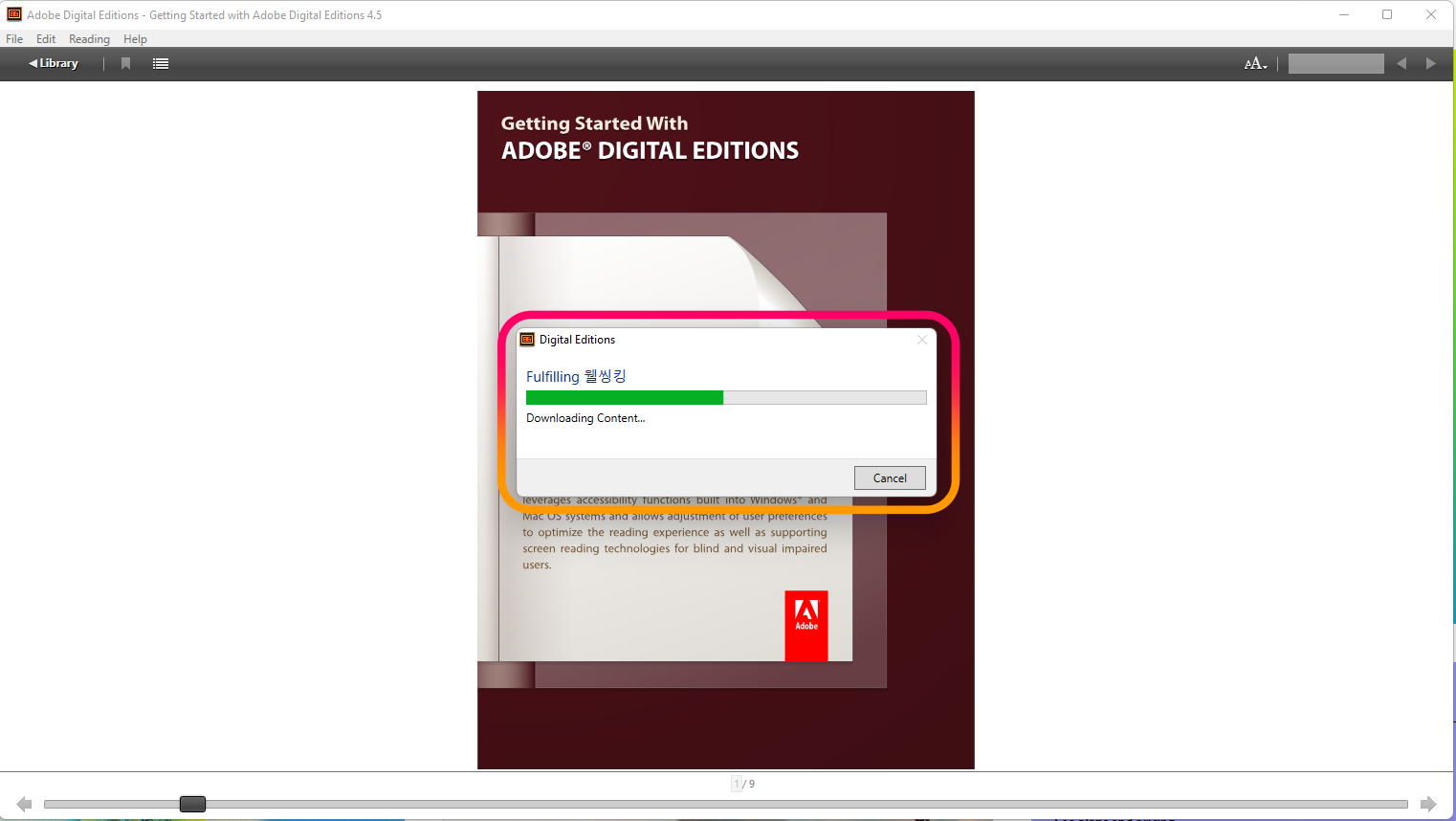
Task: Click the page number field showing 1
Action: (x=737, y=784)
